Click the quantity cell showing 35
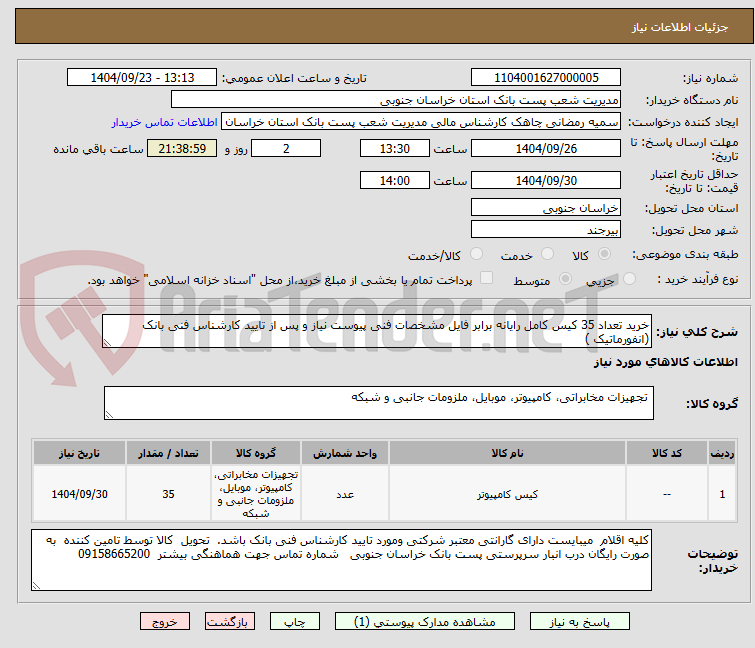Screen dimensions: 755x648 pos(168,494)
